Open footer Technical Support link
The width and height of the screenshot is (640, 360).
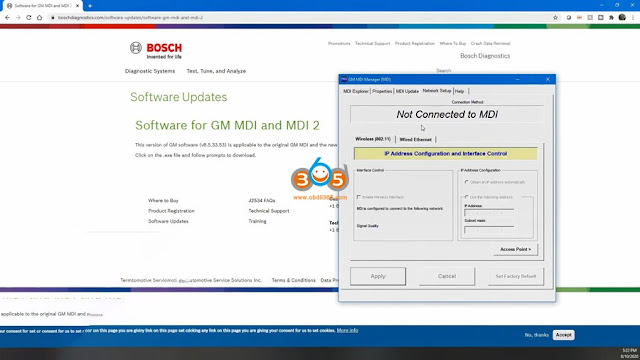[269, 211]
